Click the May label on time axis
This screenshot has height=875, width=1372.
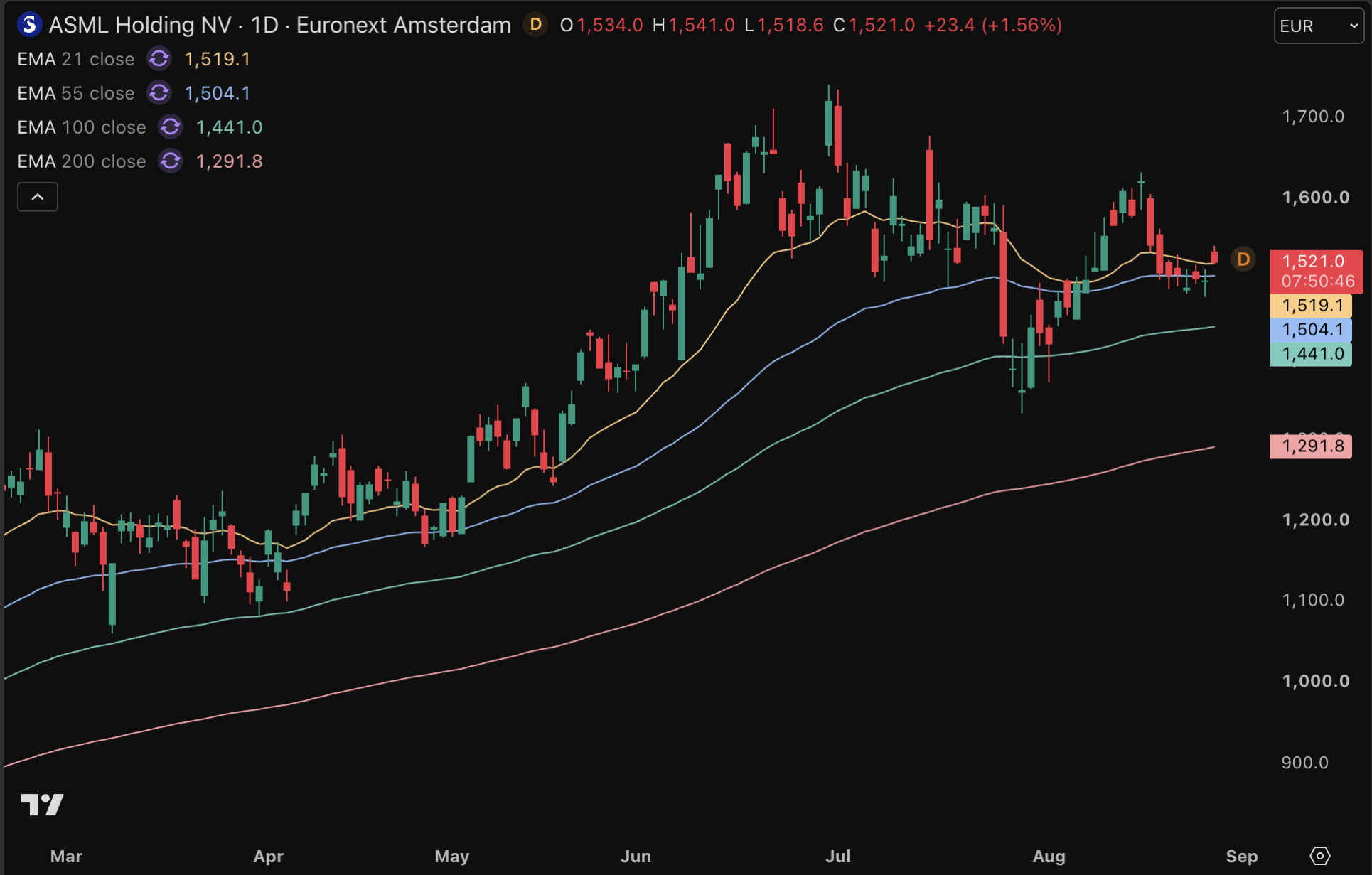coord(452,857)
